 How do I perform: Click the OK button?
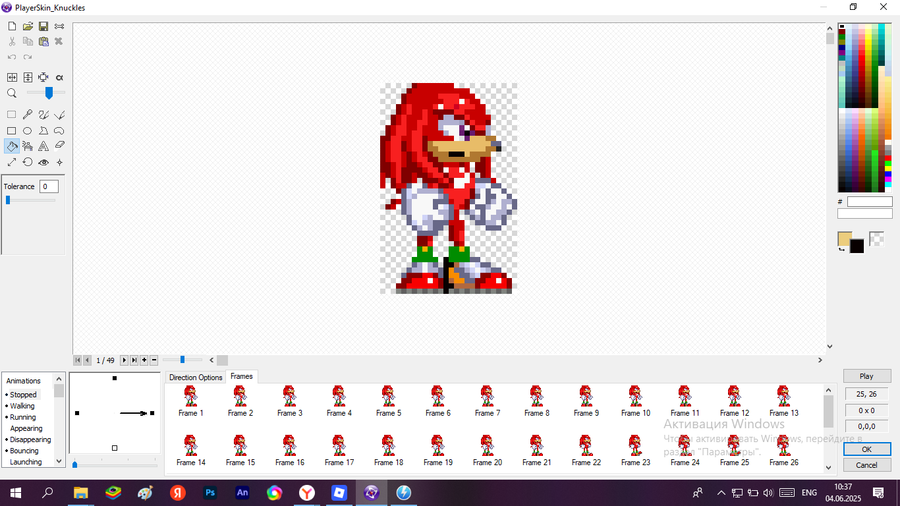tap(867, 449)
